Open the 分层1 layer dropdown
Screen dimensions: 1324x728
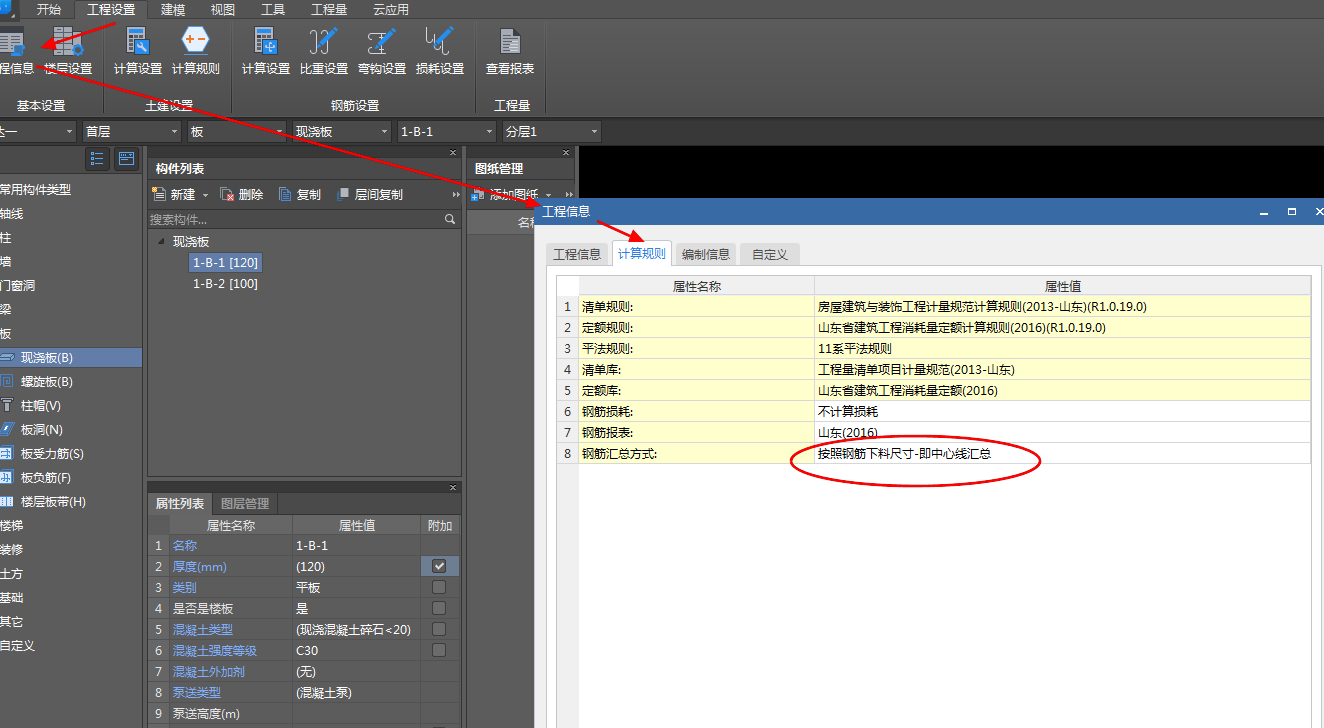point(552,132)
